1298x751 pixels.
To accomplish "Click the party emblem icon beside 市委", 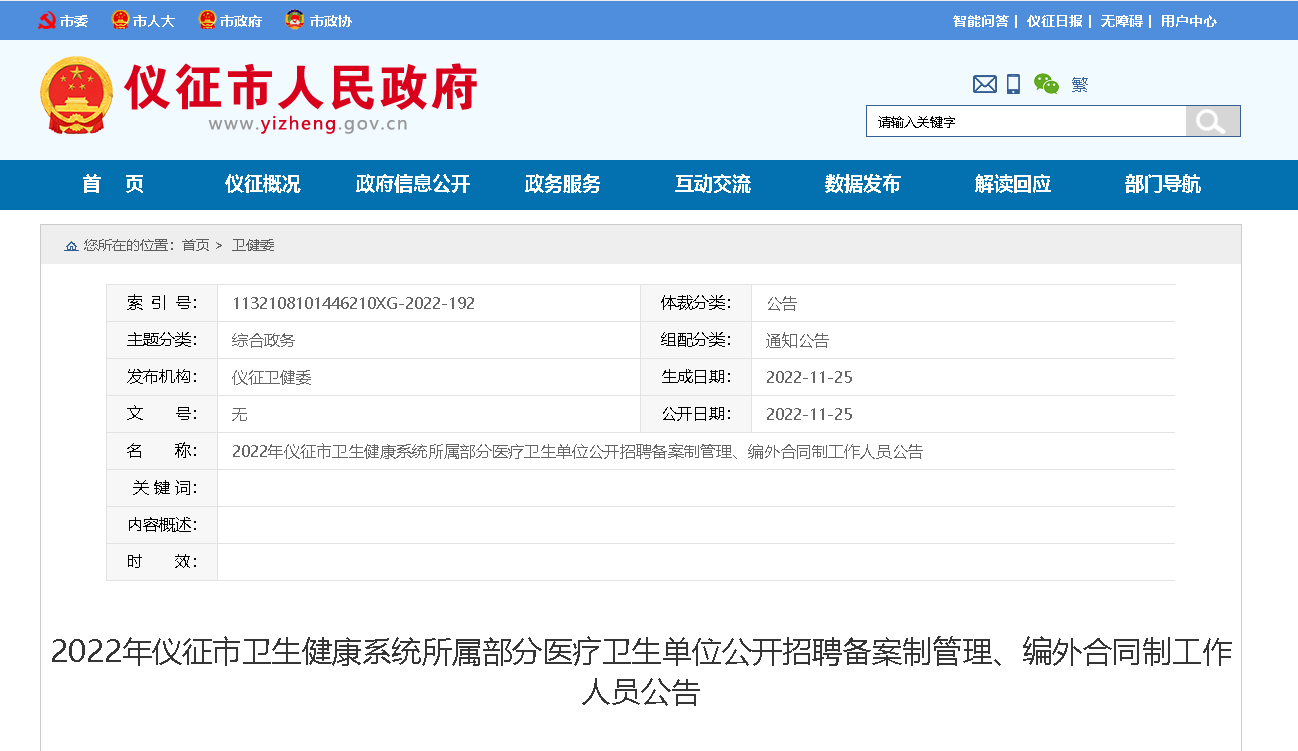I will click(46, 20).
